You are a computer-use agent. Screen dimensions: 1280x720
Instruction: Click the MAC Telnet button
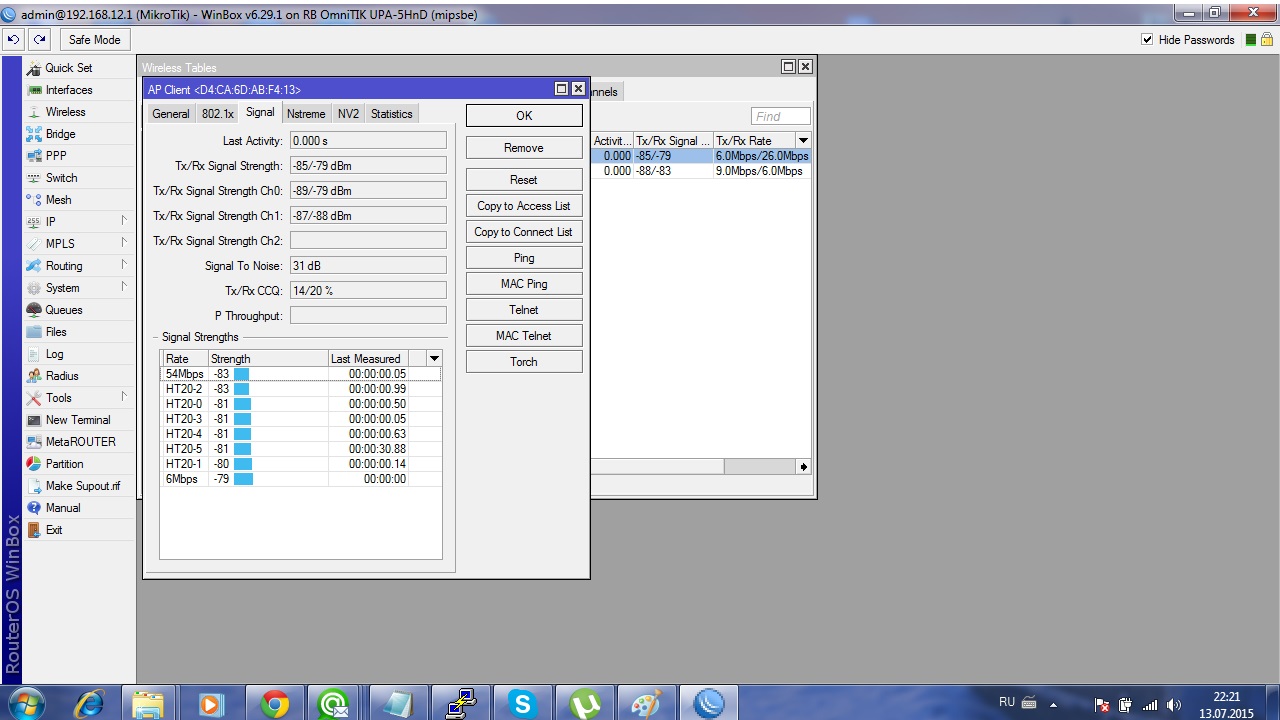(x=524, y=336)
